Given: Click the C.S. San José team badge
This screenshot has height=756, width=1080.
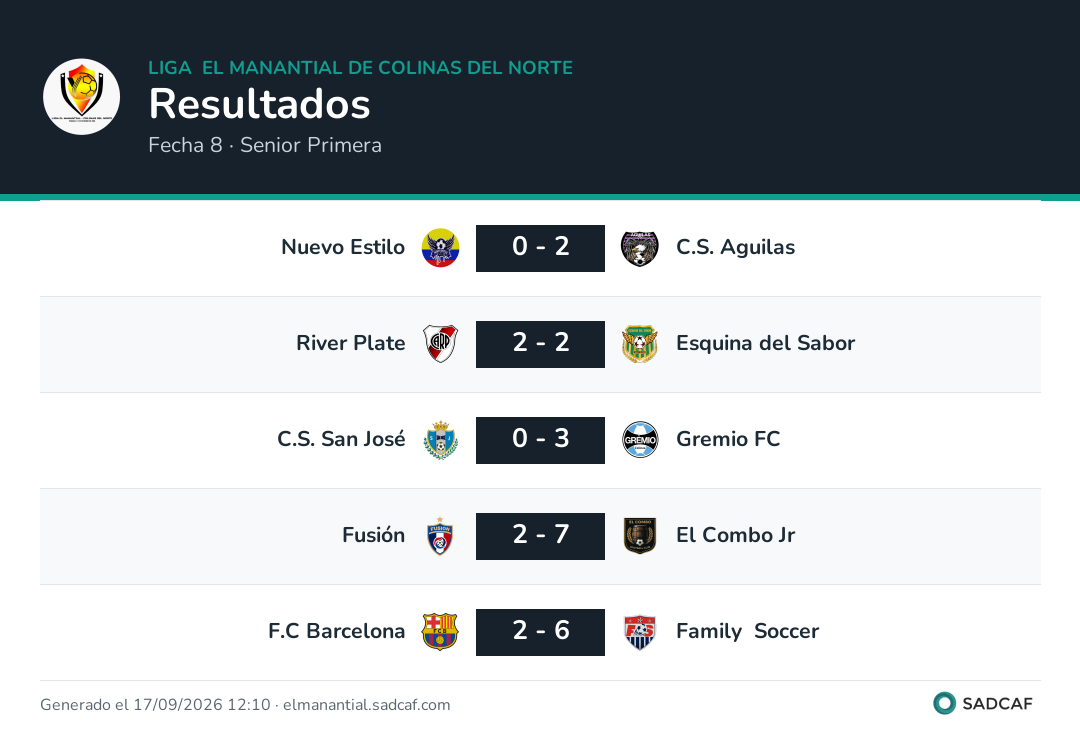Looking at the screenshot, I should (x=440, y=440).
